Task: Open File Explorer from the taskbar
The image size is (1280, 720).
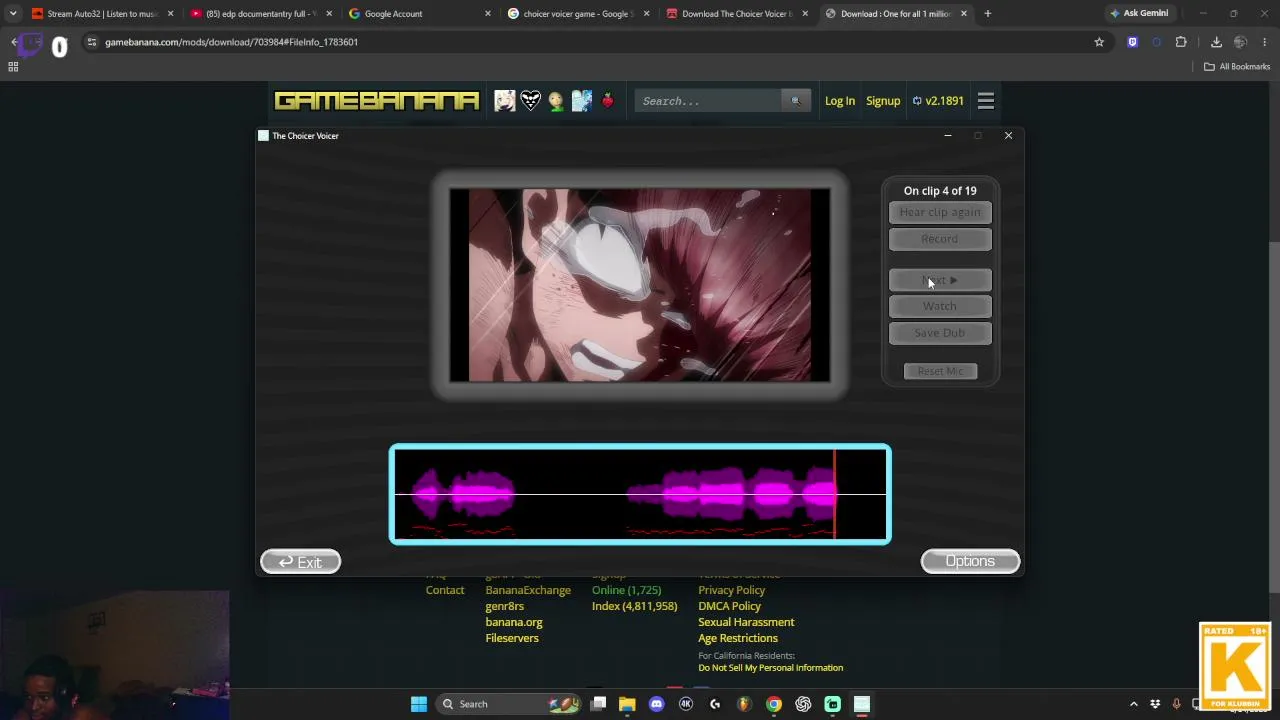Action: (627, 704)
